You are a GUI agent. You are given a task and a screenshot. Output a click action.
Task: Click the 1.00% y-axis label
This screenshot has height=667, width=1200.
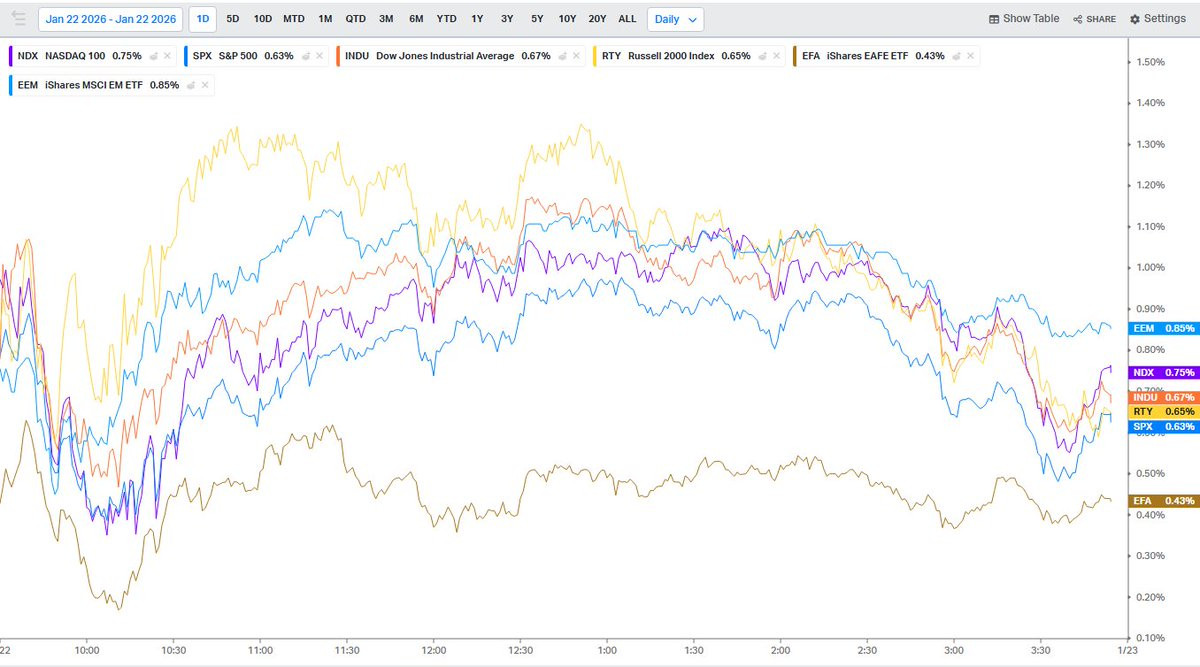(1151, 267)
